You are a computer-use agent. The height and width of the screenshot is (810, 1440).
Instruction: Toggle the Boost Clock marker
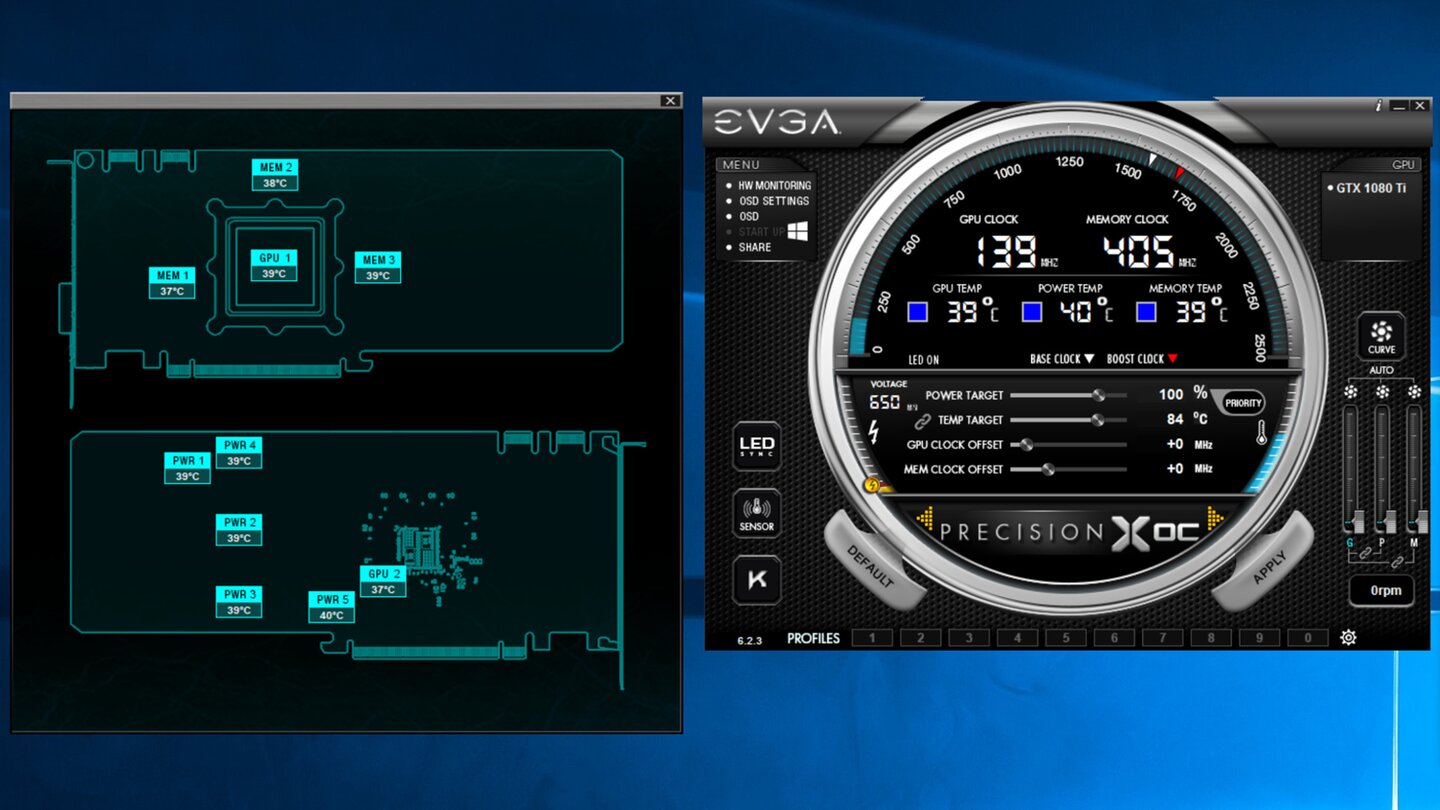pos(1142,359)
